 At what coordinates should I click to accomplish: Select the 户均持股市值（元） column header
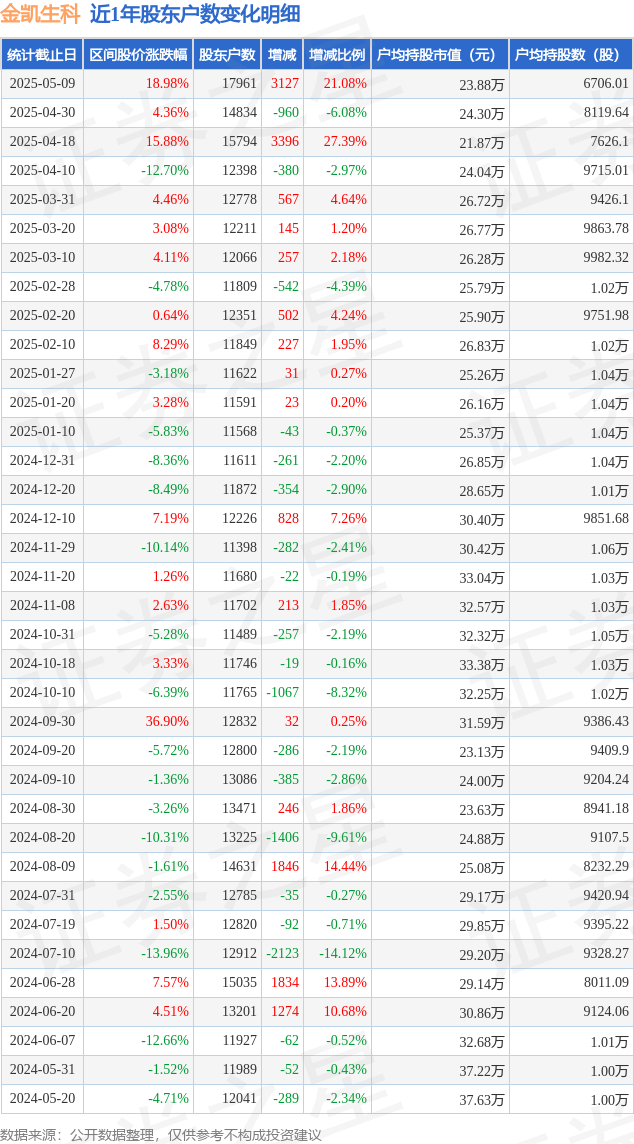[440, 55]
